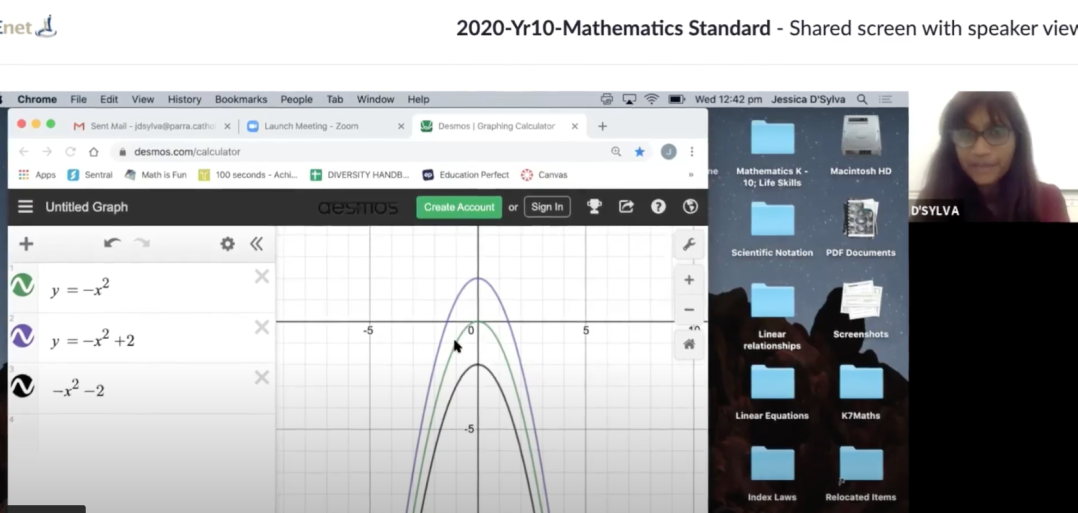Reset graph to default home view

pos(689,344)
